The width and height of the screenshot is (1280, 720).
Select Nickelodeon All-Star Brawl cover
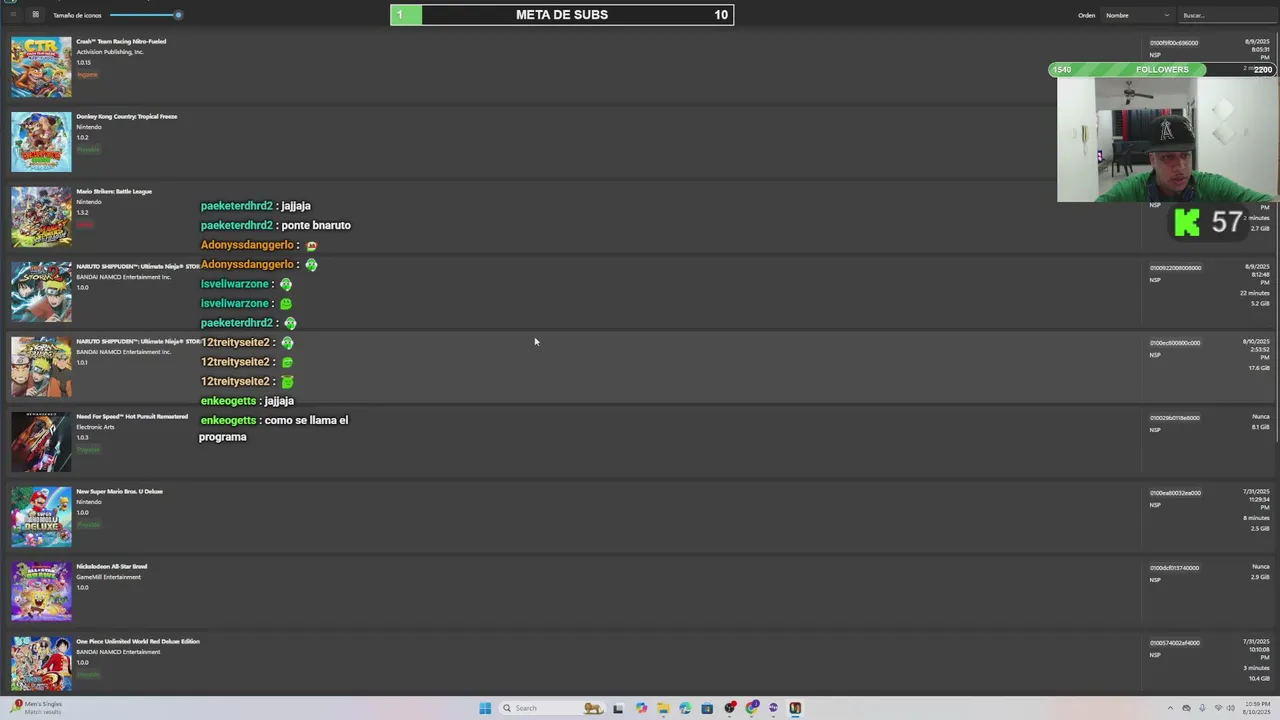(x=41, y=592)
